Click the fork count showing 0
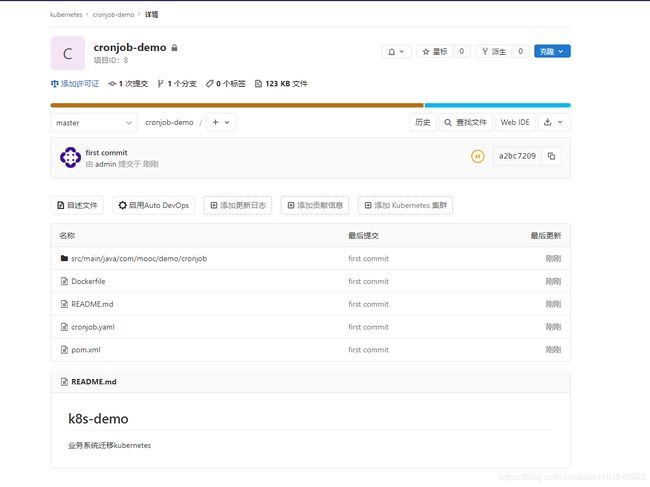Viewport: 650px width, 487px height. tap(521, 51)
